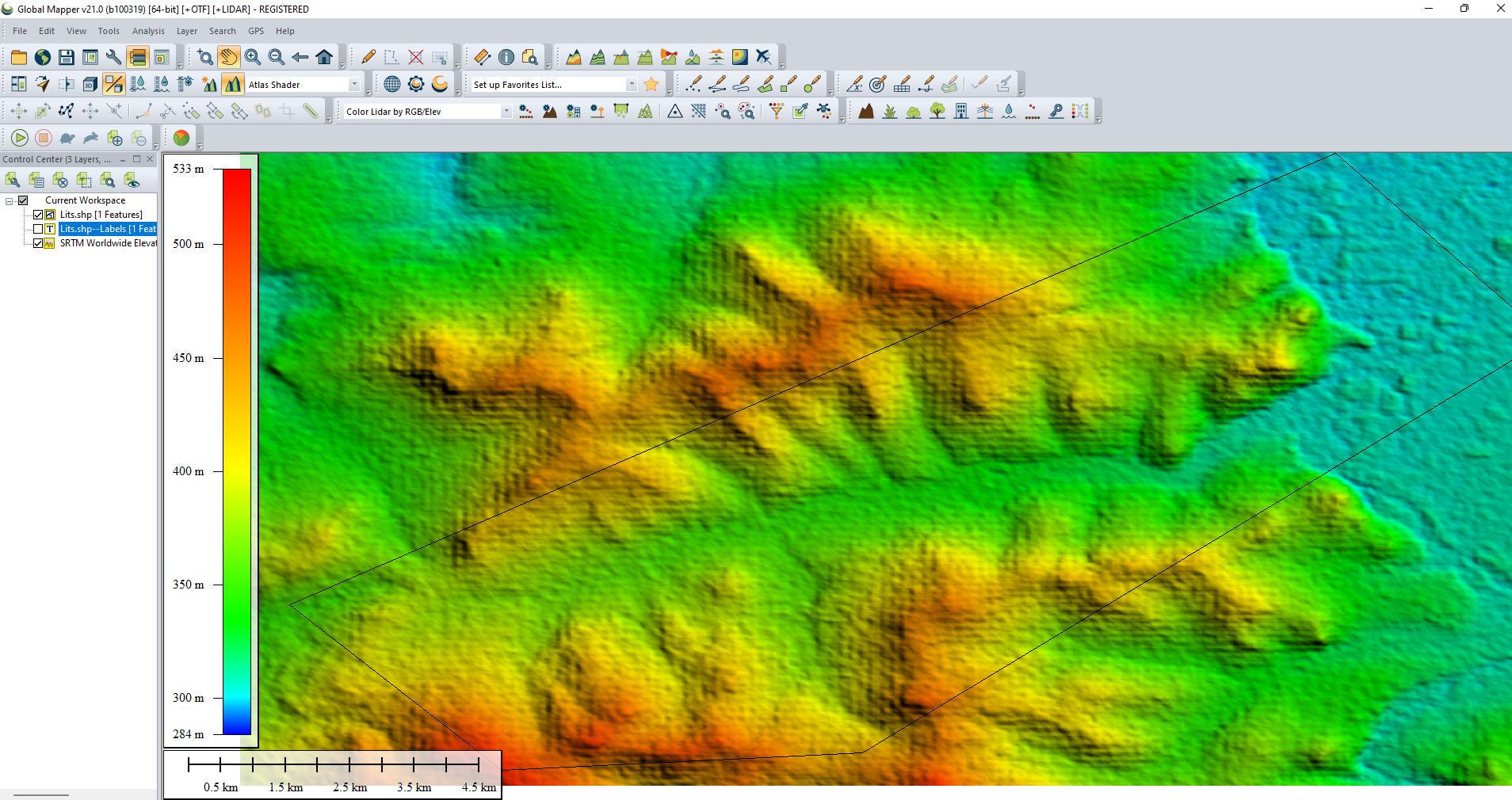Select the Lits.shp--Labels layer row
The height and width of the screenshot is (800, 1512).
point(108,229)
